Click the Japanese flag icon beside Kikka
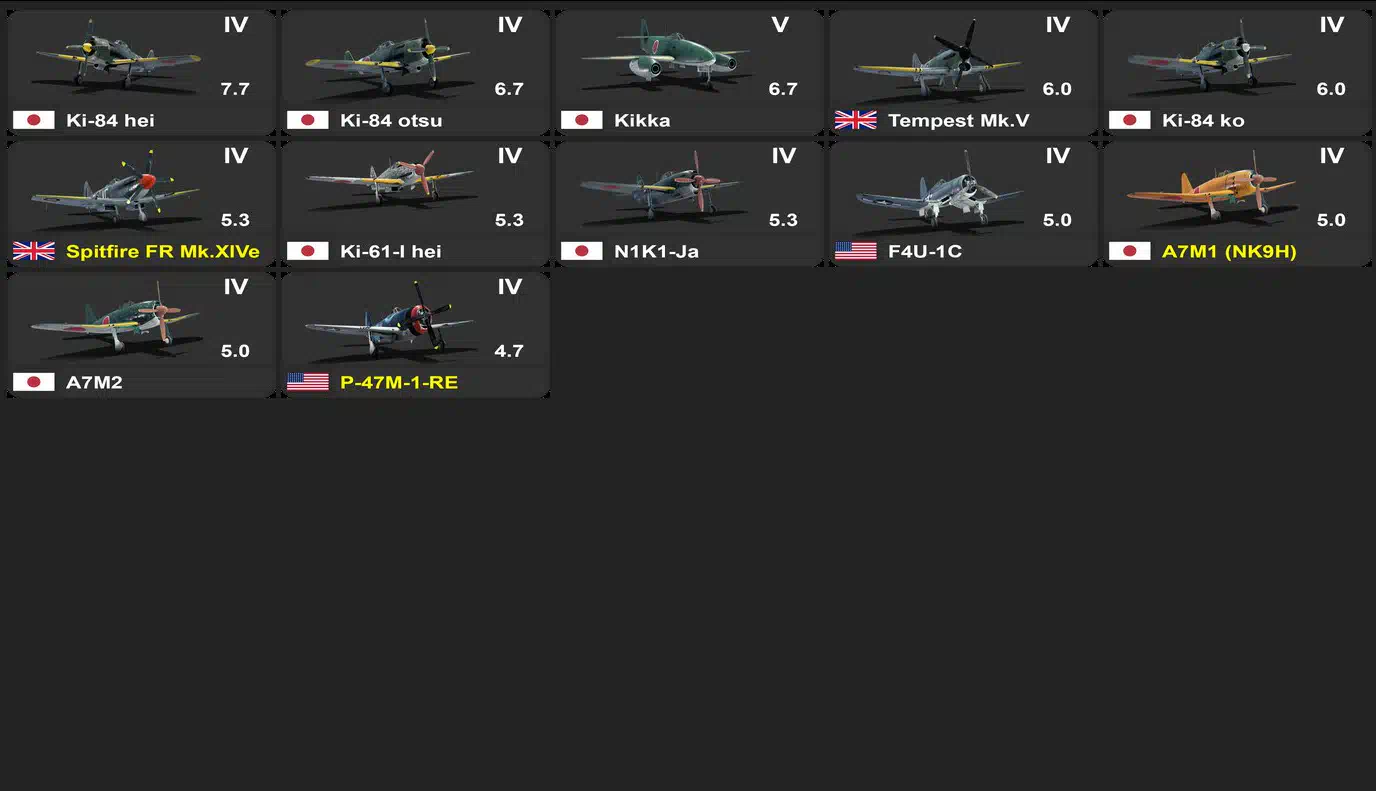1376x791 pixels. 581,120
